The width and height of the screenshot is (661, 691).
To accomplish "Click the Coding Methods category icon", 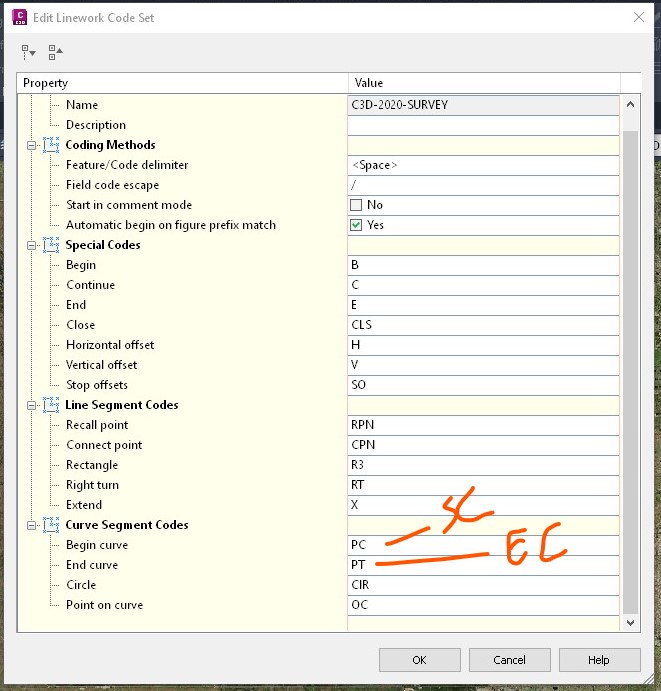I will [x=51, y=145].
